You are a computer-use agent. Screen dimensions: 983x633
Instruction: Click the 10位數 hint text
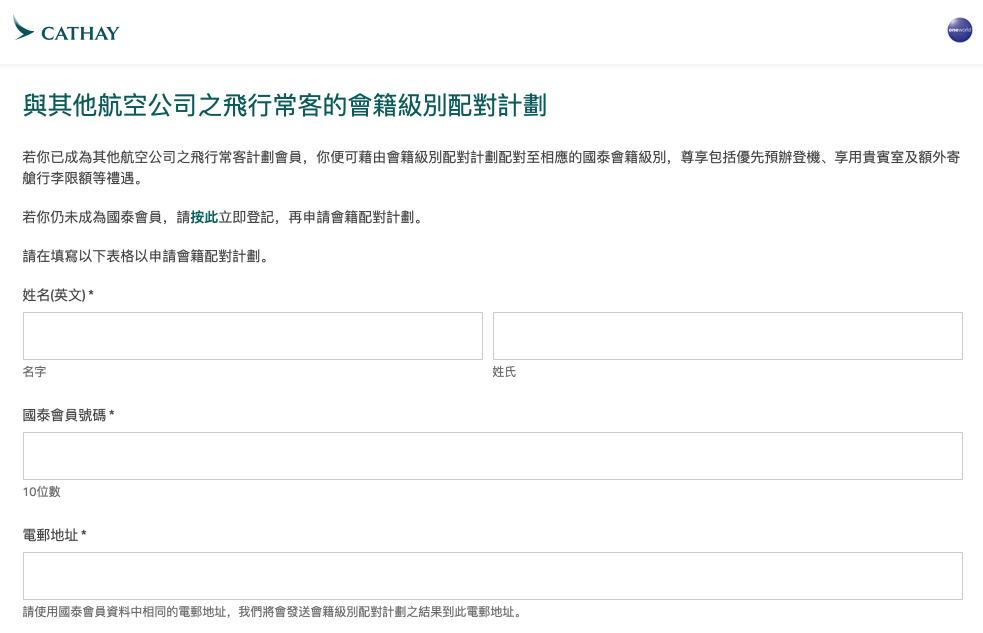point(41,492)
